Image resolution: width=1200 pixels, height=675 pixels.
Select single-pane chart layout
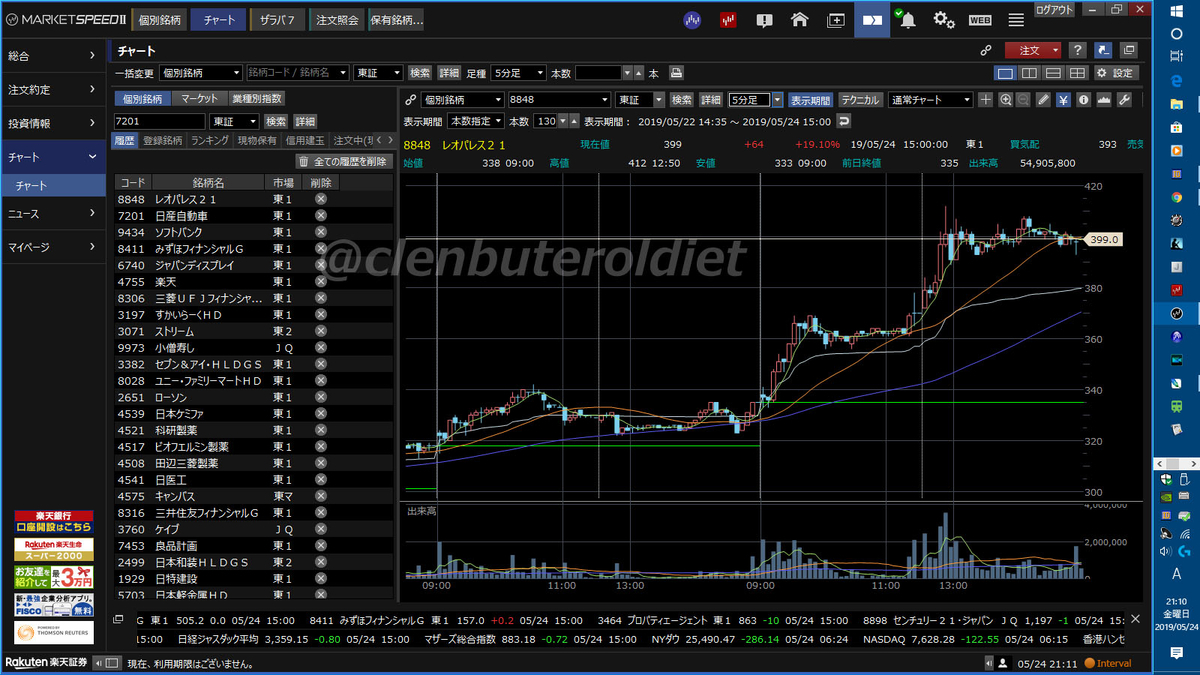(x=1005, y=73)
